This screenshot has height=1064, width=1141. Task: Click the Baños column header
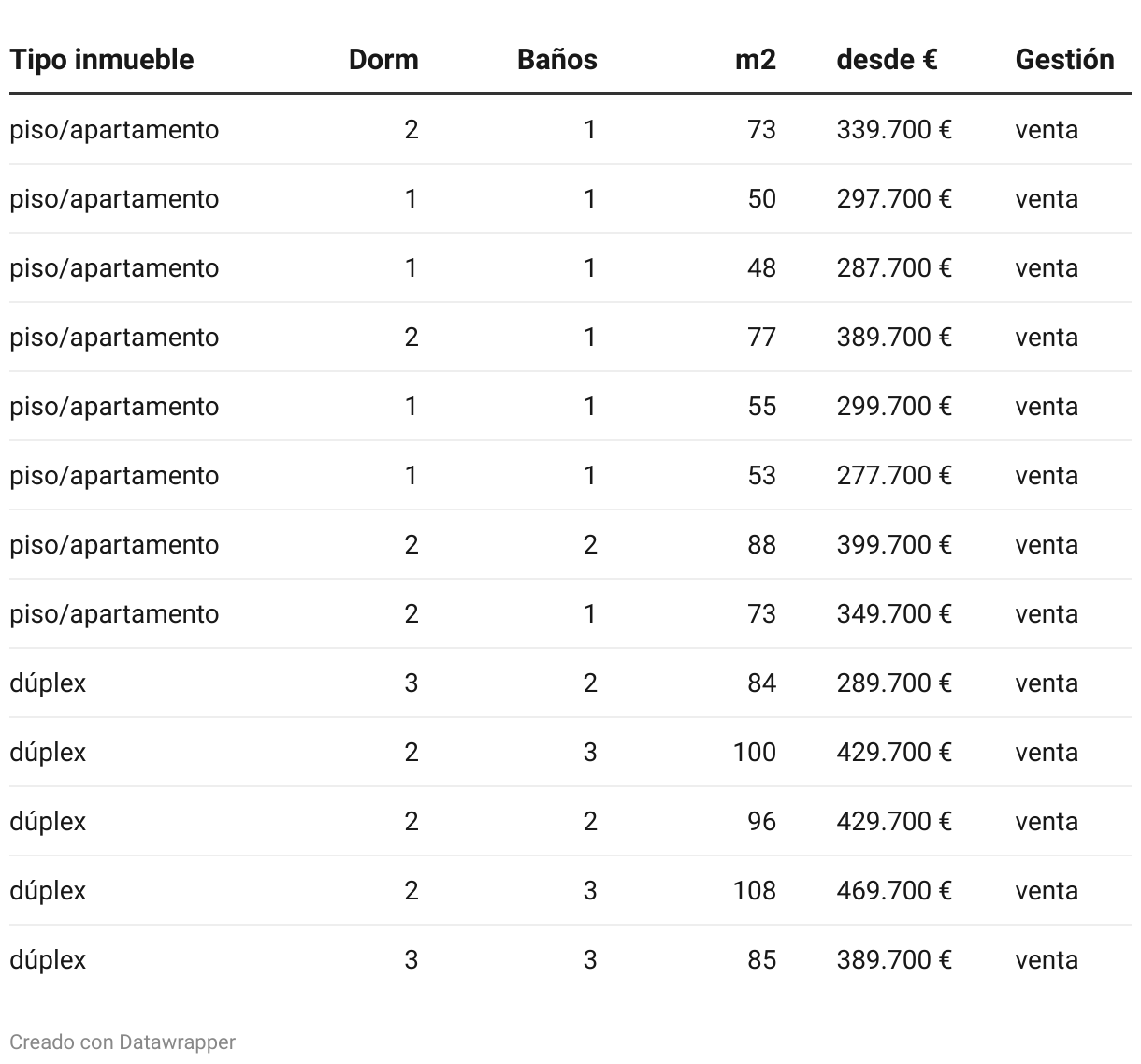click(x=556, y=60)
